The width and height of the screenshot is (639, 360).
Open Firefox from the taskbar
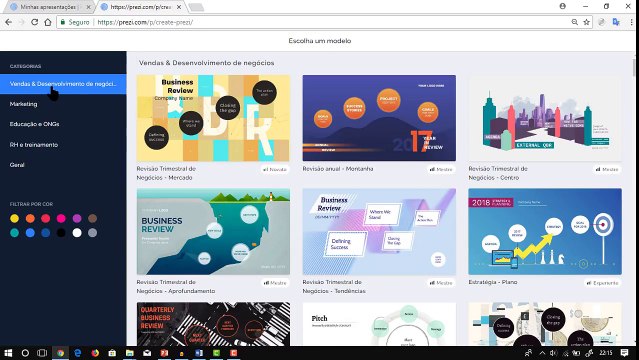95,353
